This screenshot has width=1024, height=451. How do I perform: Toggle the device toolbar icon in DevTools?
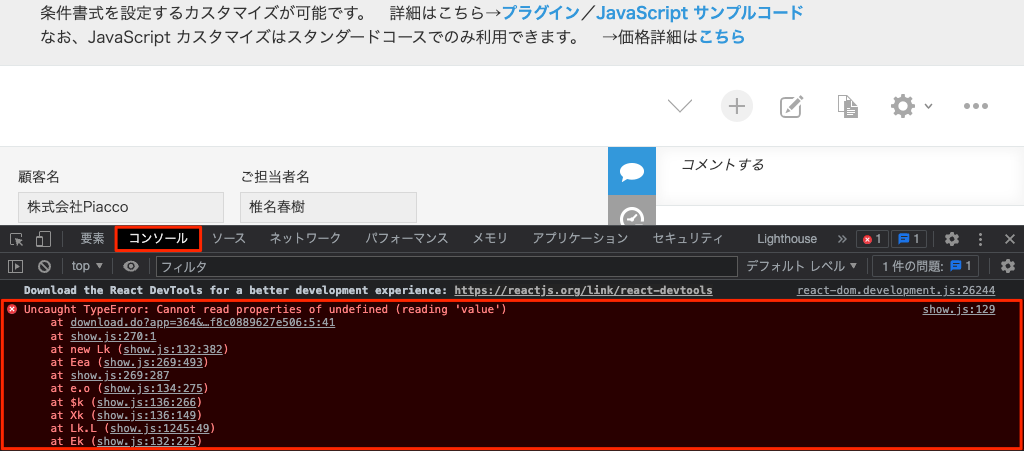tap(43, 239)
